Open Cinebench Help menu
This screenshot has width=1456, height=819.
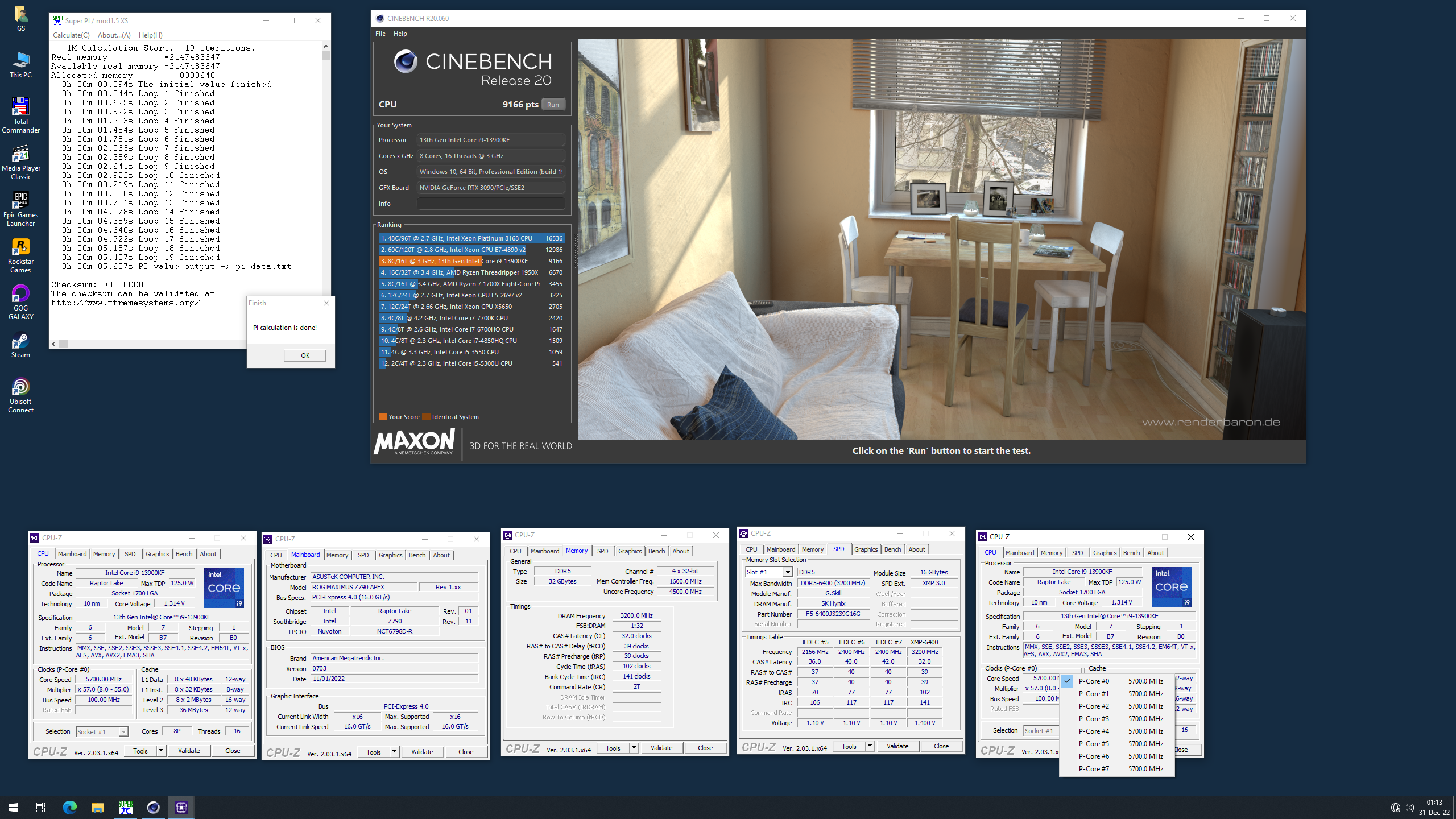[x=400, y=34]
